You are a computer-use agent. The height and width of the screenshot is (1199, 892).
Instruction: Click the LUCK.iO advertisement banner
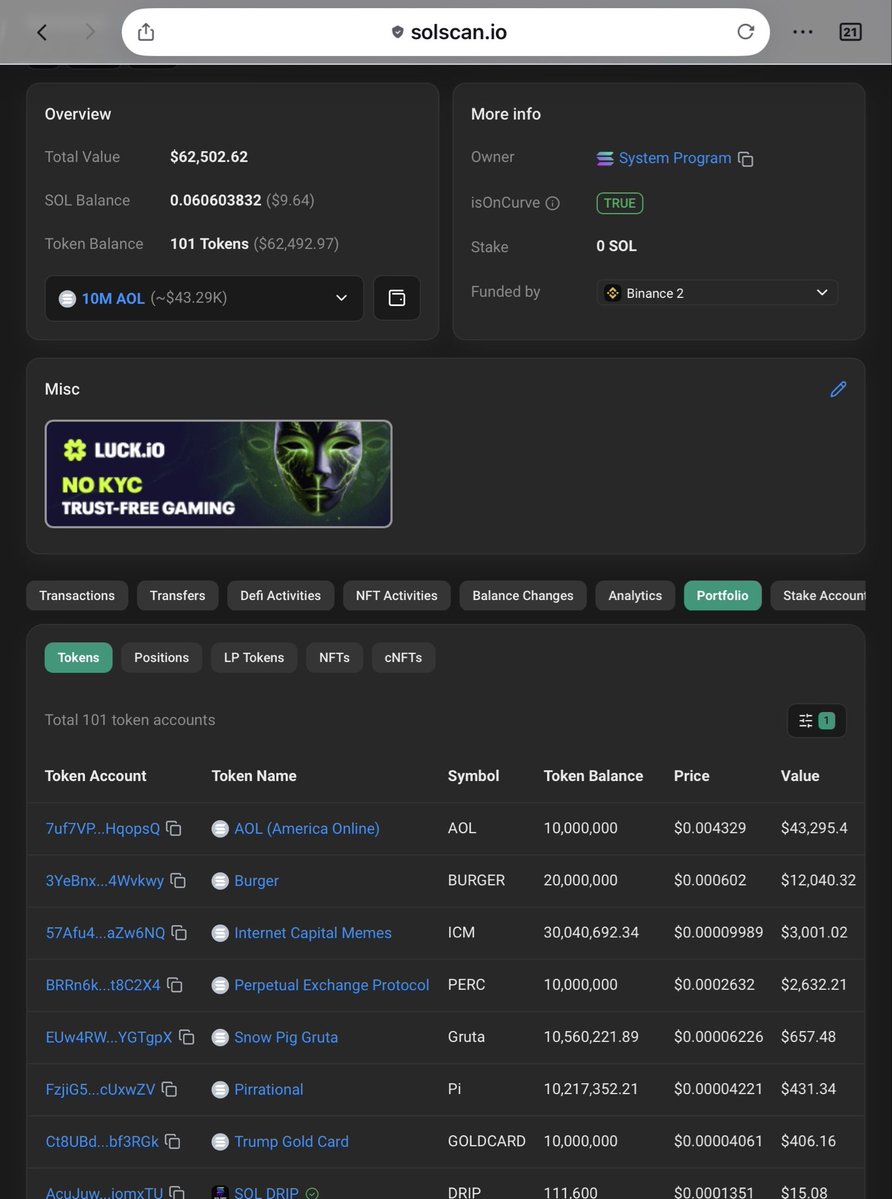point(218,473)
